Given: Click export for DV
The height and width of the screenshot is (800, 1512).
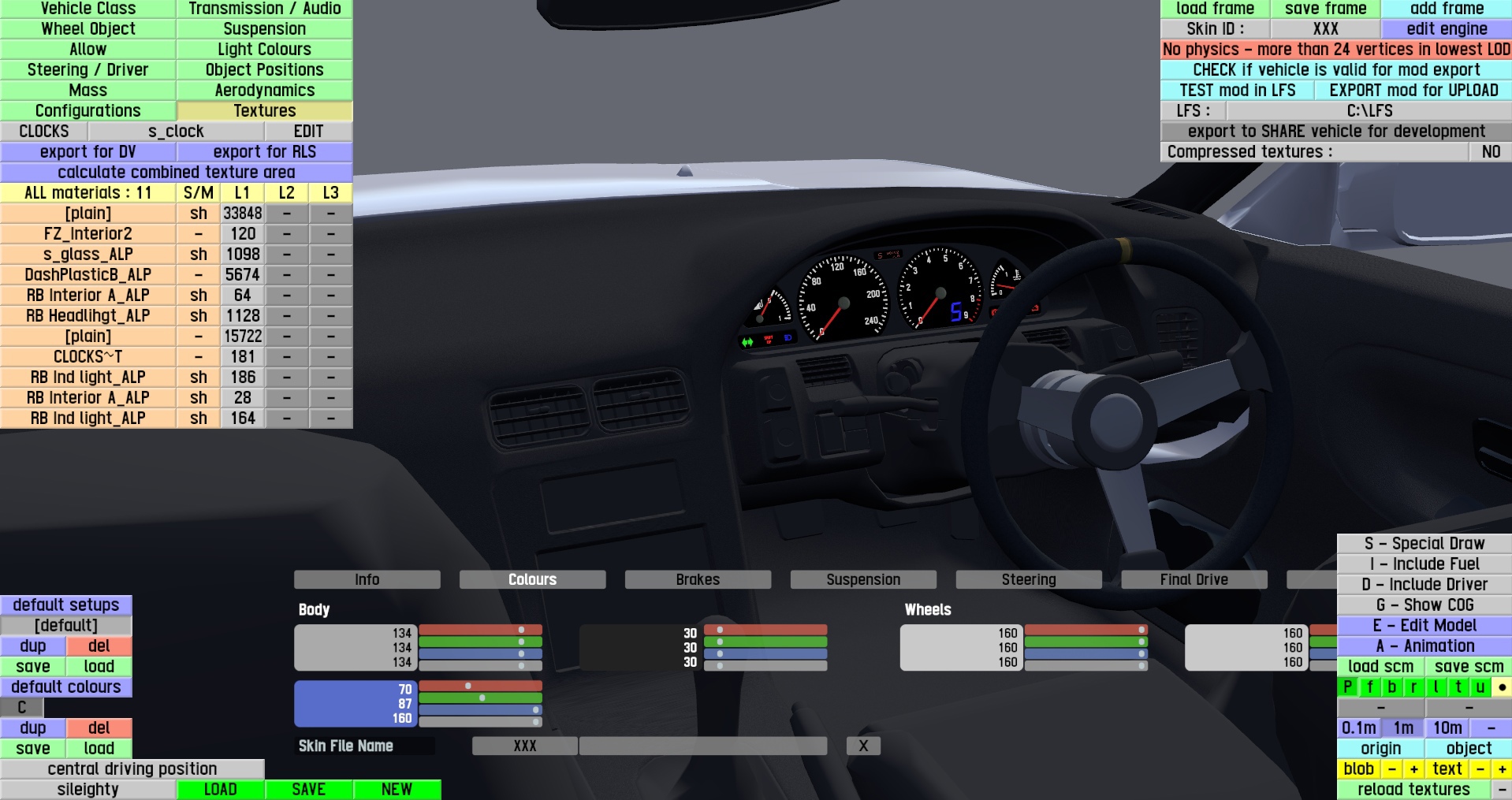Looking at the screenshot, I should coord(88,151).
